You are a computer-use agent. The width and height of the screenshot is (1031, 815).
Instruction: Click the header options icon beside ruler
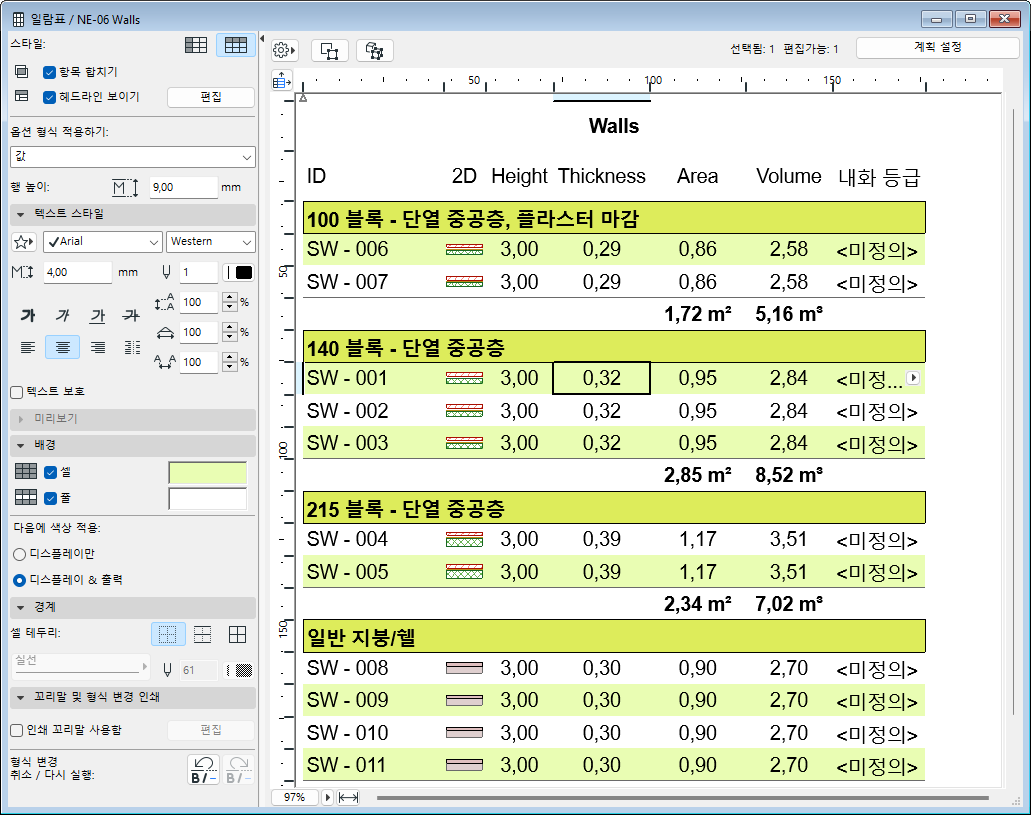282,82
